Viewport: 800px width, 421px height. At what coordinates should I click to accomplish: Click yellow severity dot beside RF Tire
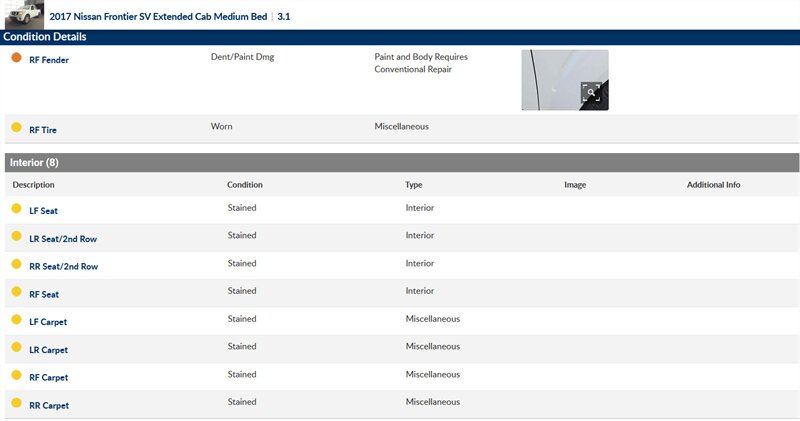[16, 128]
